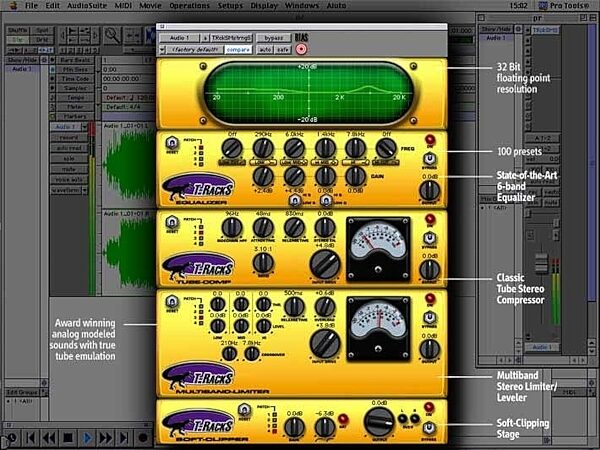
Task: Open the Audio 1 track name dropdown arrow
Action: [x=84, y=127]
